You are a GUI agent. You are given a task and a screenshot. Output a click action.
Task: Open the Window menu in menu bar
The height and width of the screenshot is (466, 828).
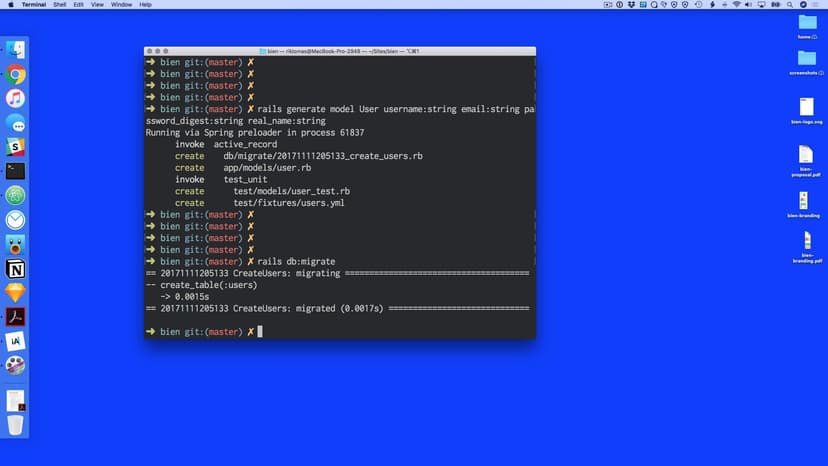click(121, 5)
